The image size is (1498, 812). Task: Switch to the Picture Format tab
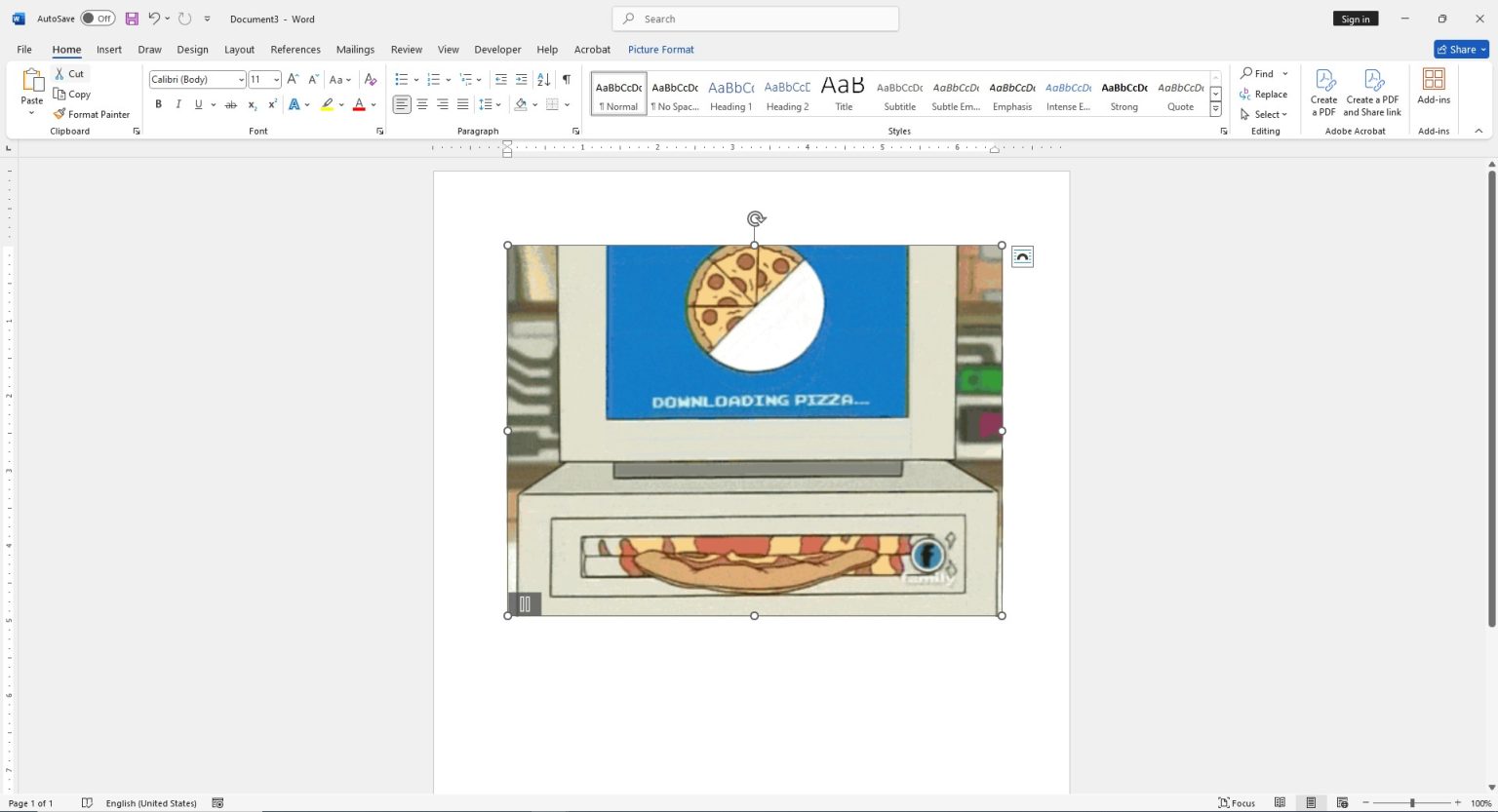click(661, 50)
